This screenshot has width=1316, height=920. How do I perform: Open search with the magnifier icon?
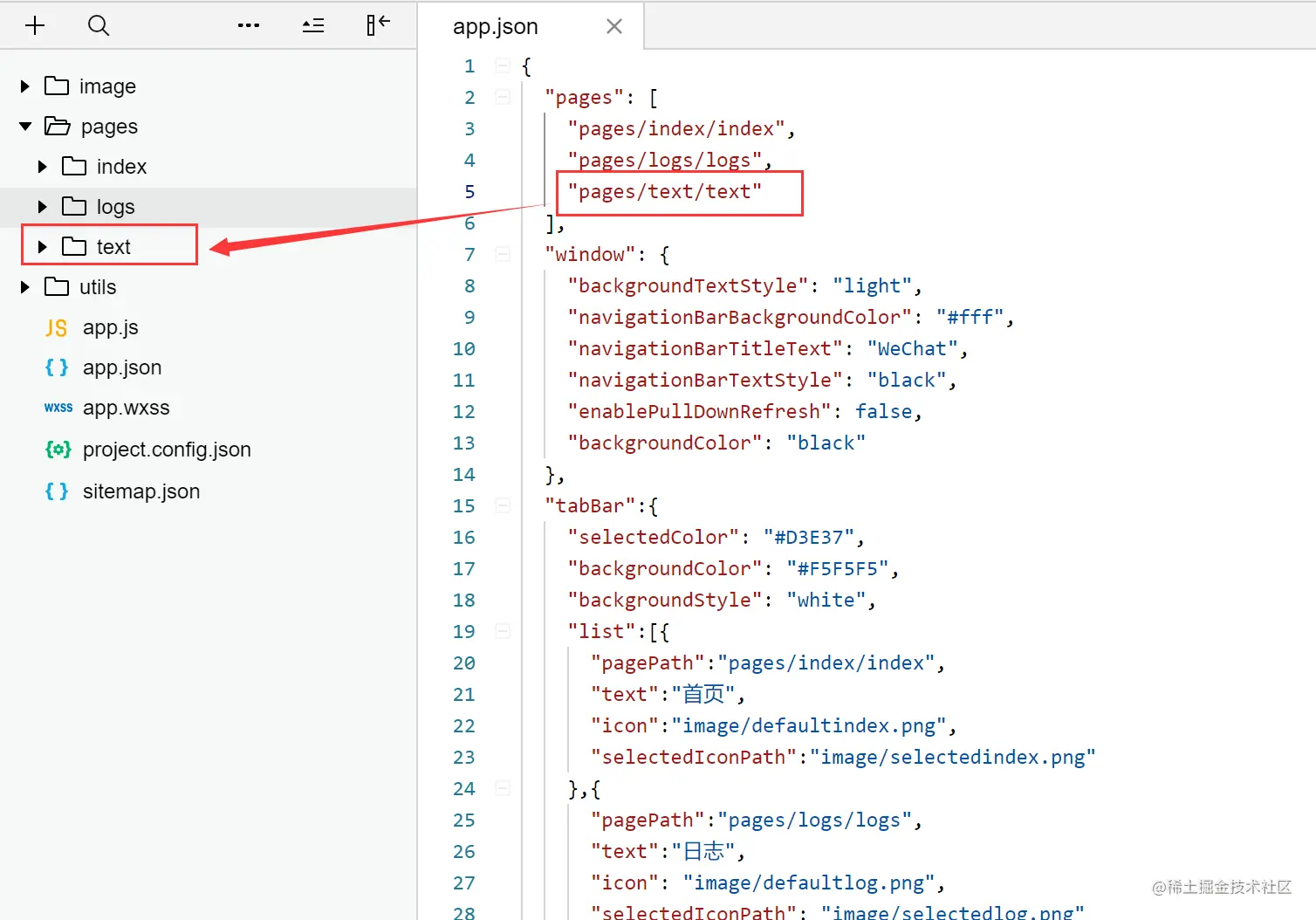coord(99,25)
